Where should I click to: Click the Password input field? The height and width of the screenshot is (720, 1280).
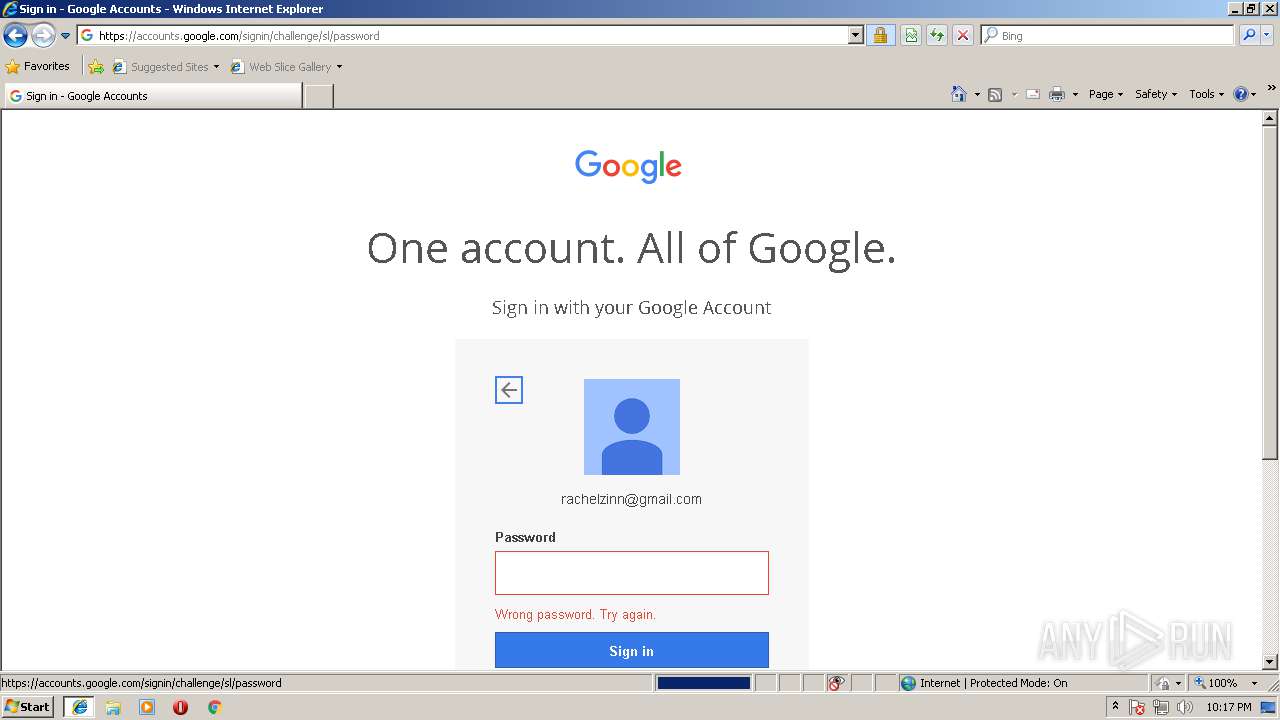click(x=632, y=573)
